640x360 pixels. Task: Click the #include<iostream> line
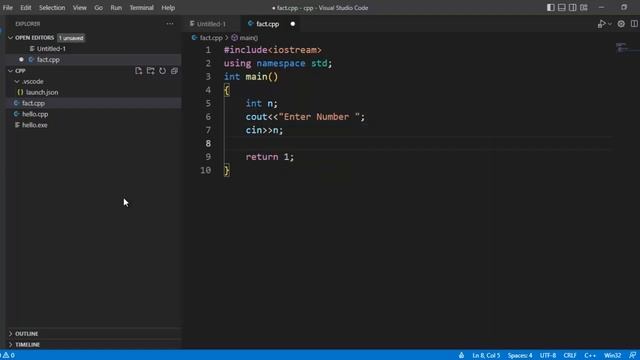coord(273,50)
